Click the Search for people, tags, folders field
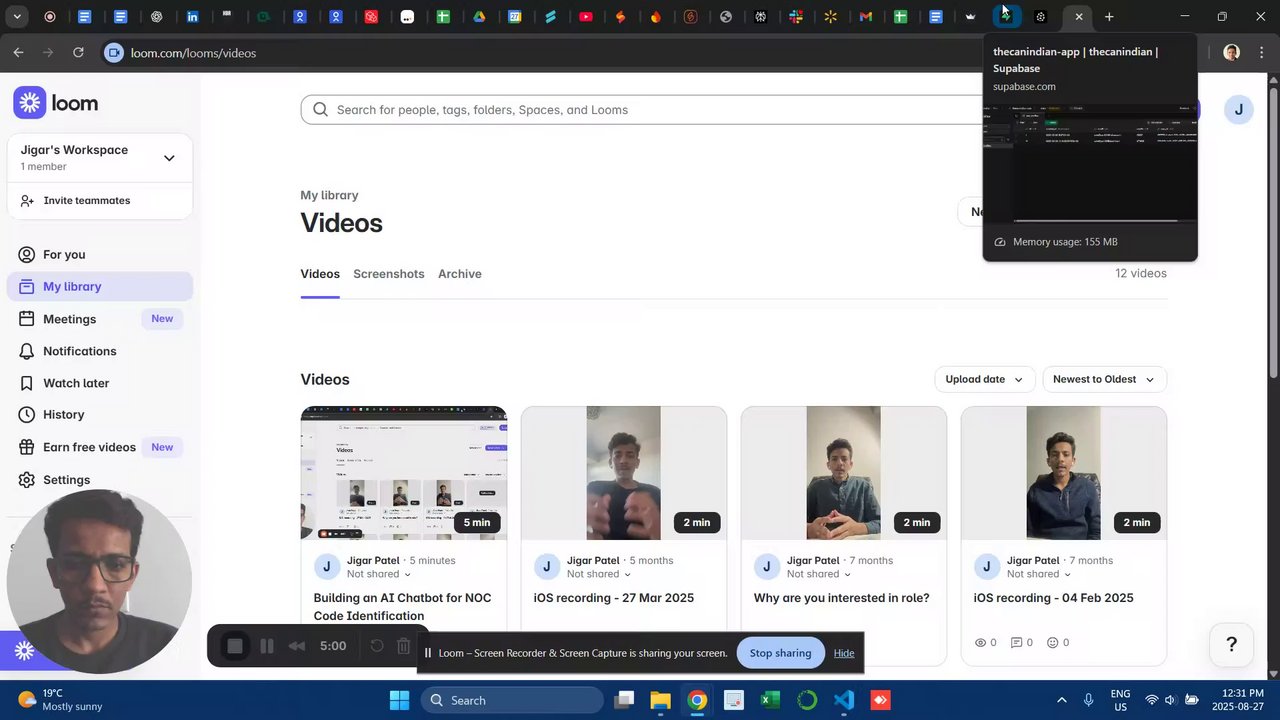Image resolution: width=1280 pixels, height=720 pixels. coord(640,110)
